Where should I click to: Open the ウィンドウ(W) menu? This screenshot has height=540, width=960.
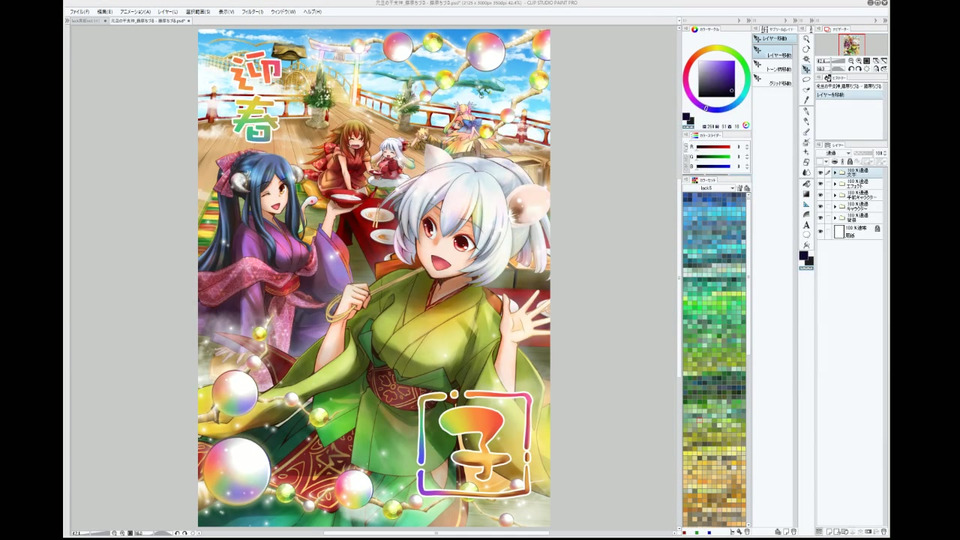(x=283, y=12)
